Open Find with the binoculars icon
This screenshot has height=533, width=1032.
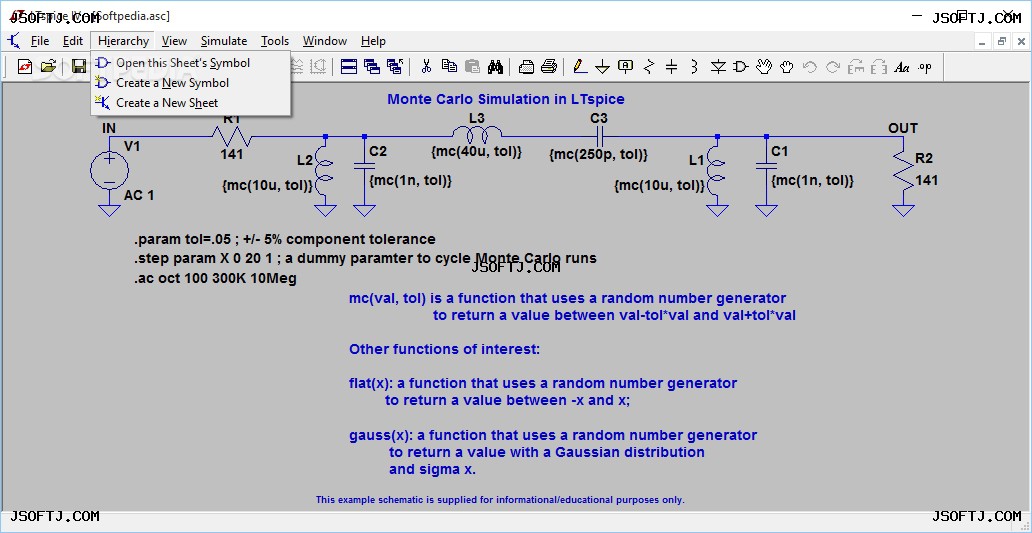click(496, 66)
